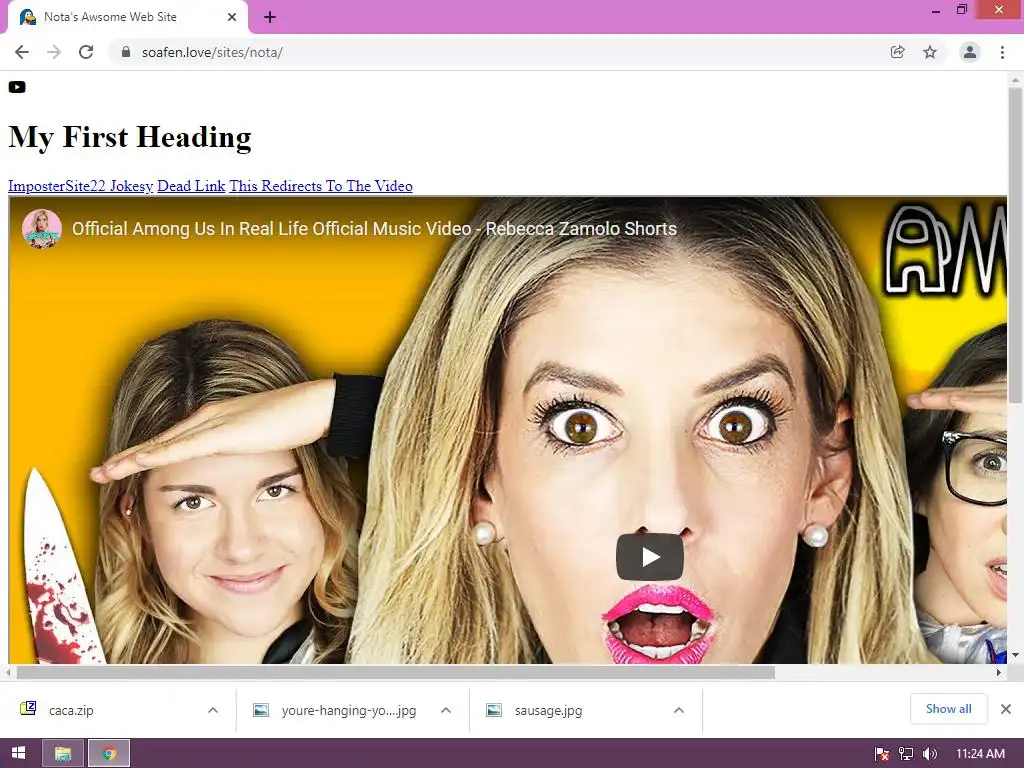
Task: Click the address bar URL field
Action: point(496,52)
